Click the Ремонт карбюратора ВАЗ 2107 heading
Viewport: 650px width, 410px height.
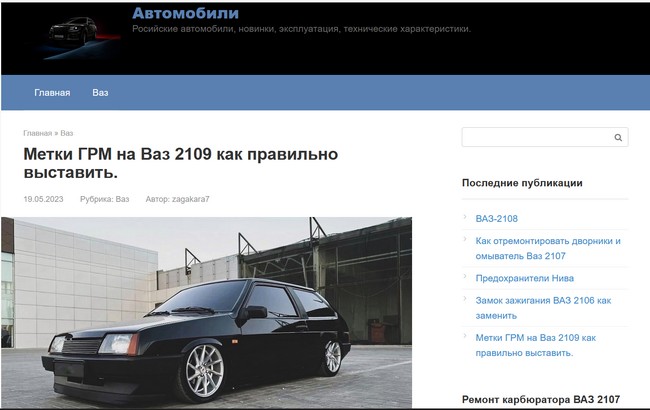pyautogui.click(x=541, y=400)
